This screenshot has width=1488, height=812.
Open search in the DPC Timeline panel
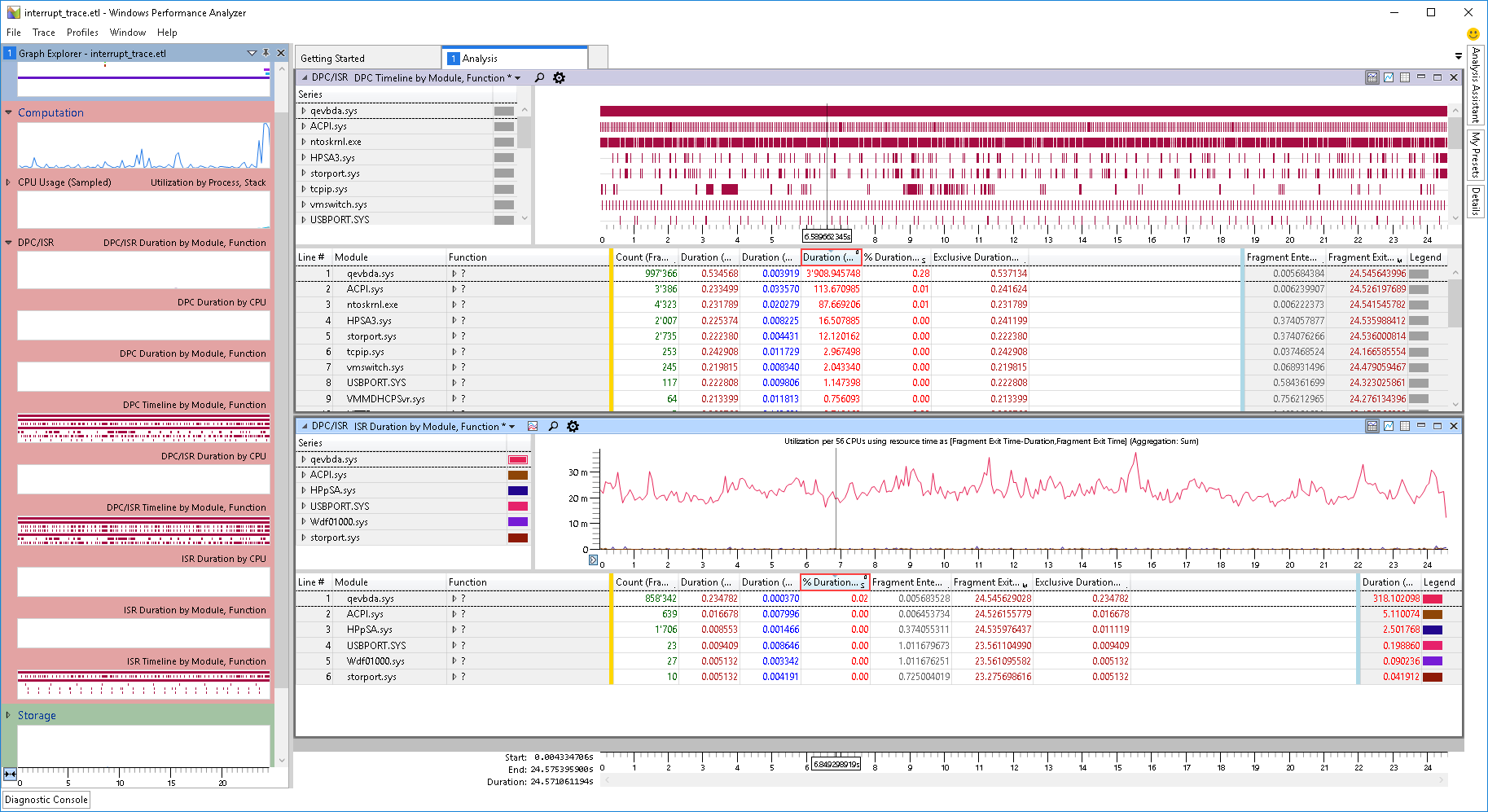tap(539, 77)
